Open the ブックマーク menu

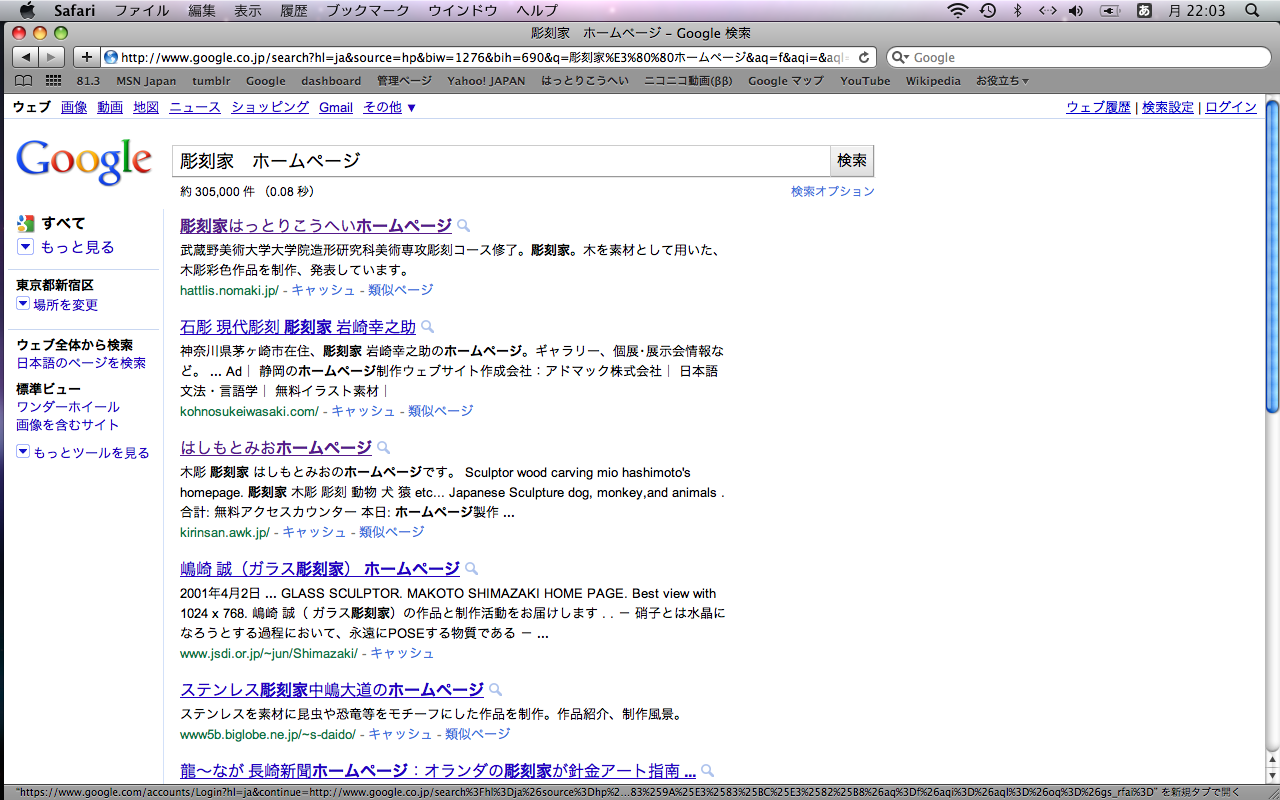(368, 10)
